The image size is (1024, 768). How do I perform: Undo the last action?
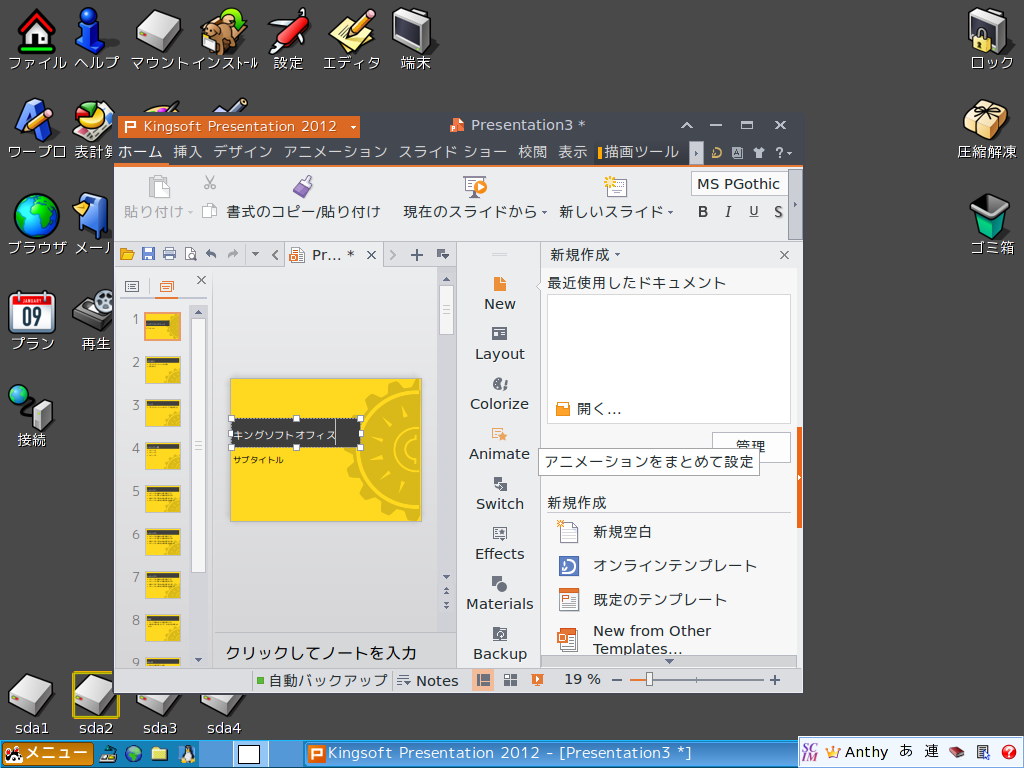[211, 254]
